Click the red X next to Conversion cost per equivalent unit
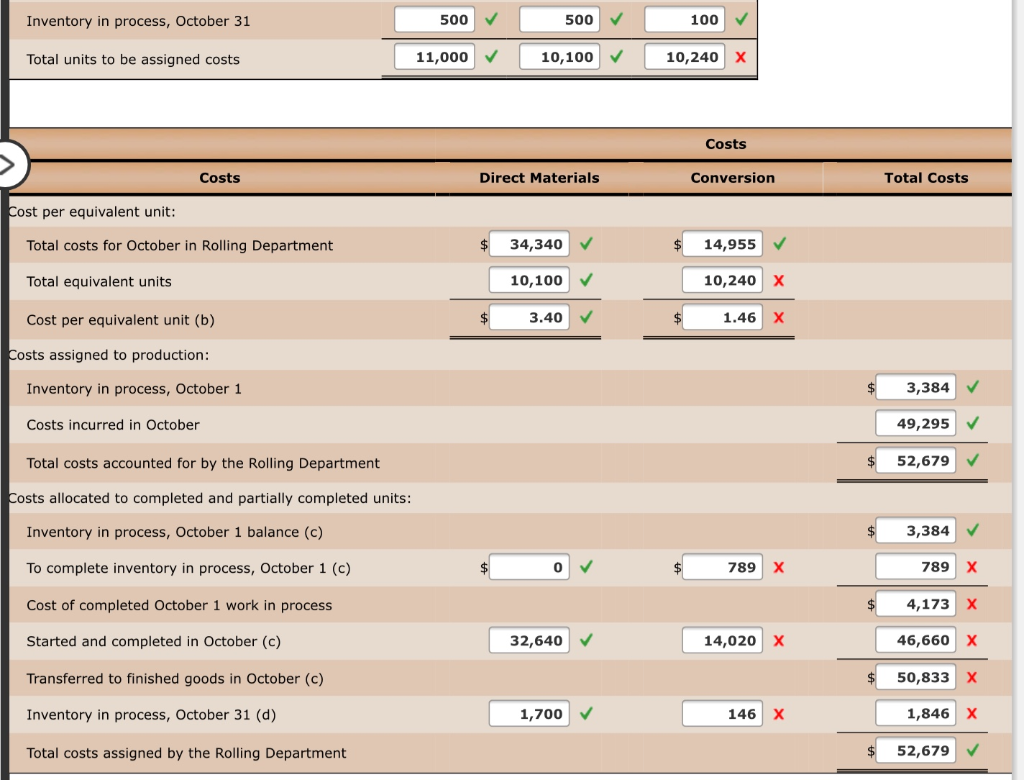 click(x=779, y=317)
